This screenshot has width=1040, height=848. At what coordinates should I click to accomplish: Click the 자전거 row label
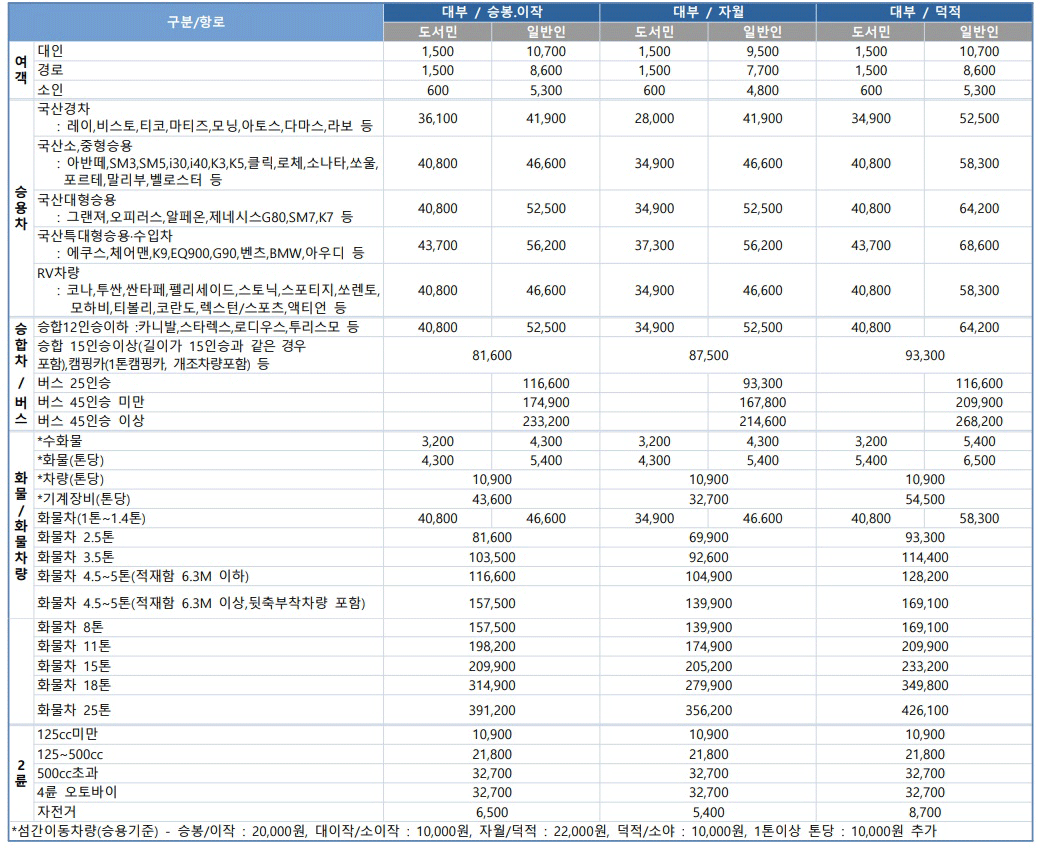pyautogui.click(x=56, y=811)
